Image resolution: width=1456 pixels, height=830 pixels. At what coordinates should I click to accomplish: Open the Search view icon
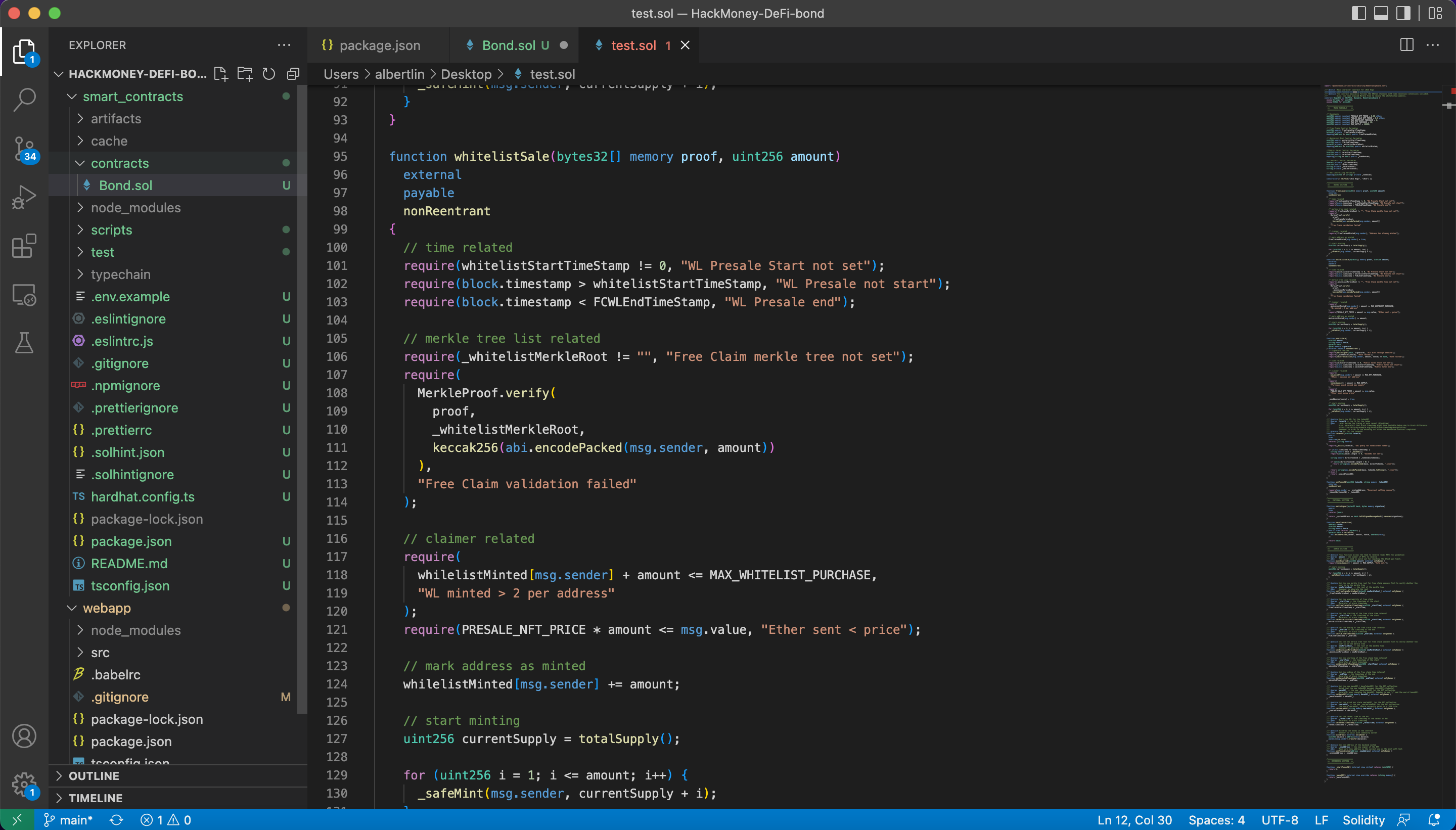tap(24, 99)
